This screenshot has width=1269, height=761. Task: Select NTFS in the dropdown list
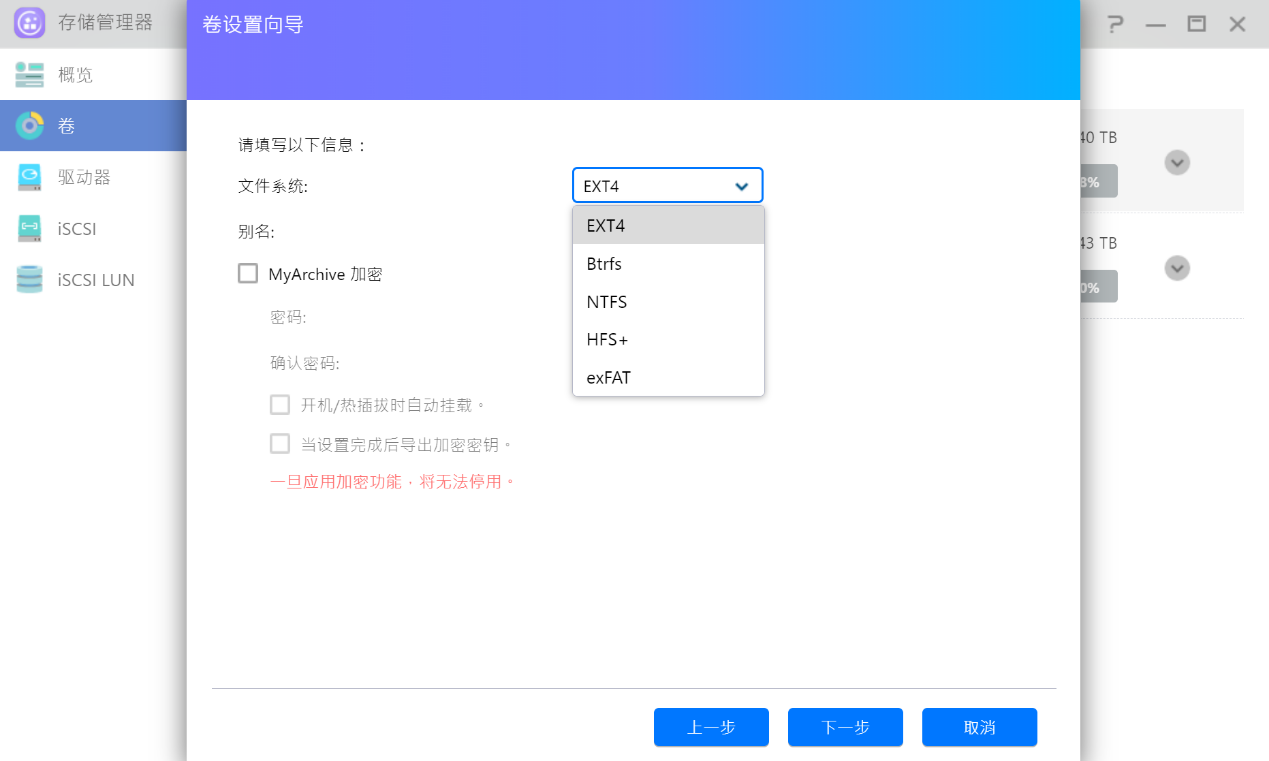[607, 302]
